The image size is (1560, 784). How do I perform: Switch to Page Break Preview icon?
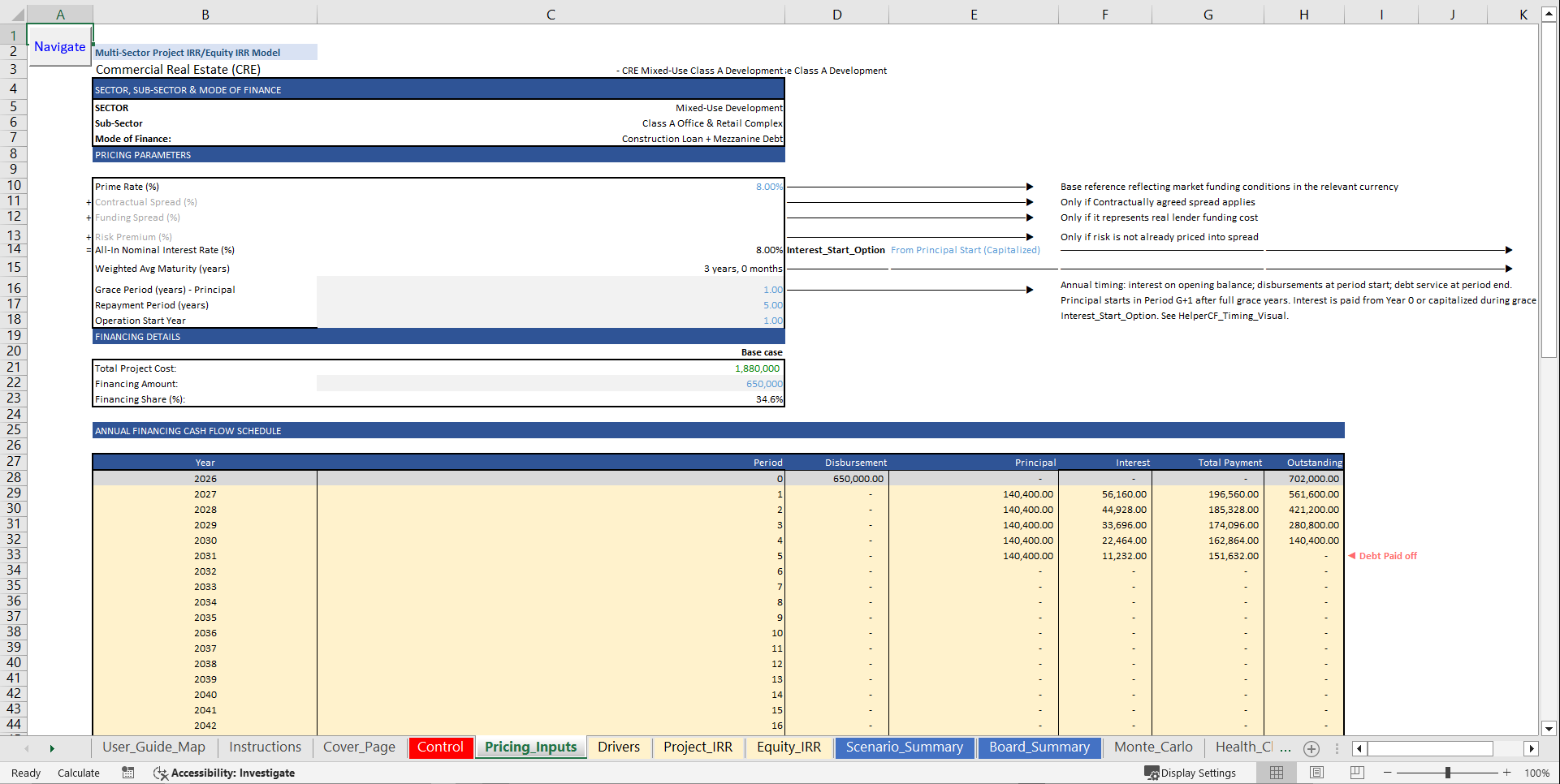[x=1357, y=773]
